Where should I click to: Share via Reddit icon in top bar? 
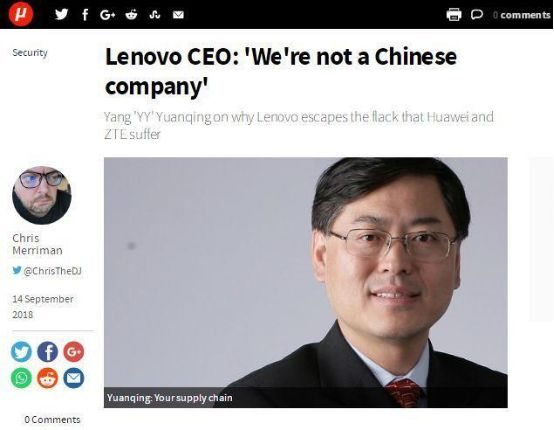131,14
